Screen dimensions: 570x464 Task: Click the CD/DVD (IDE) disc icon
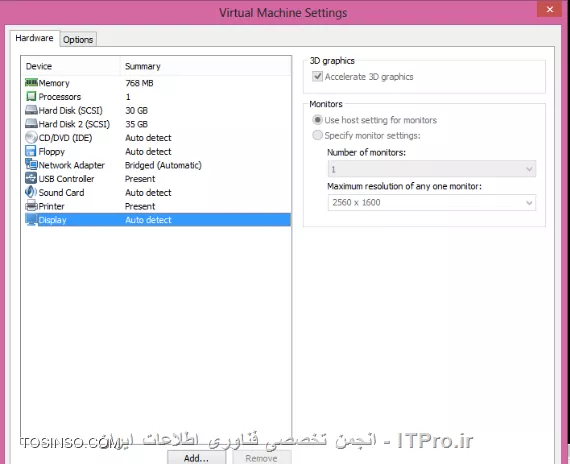pyautogui.click(x=31, y=137)
